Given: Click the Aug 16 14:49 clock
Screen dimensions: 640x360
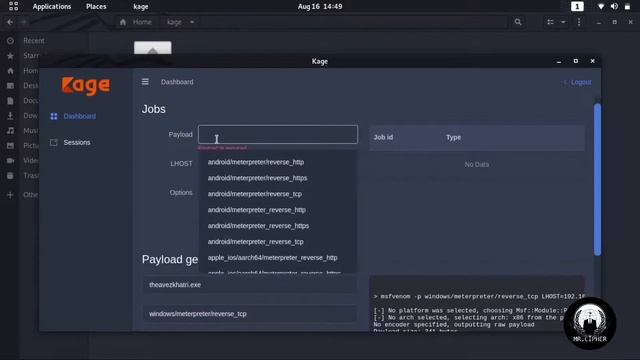Looking at the screenshot, I should click(x=320, y=7).
